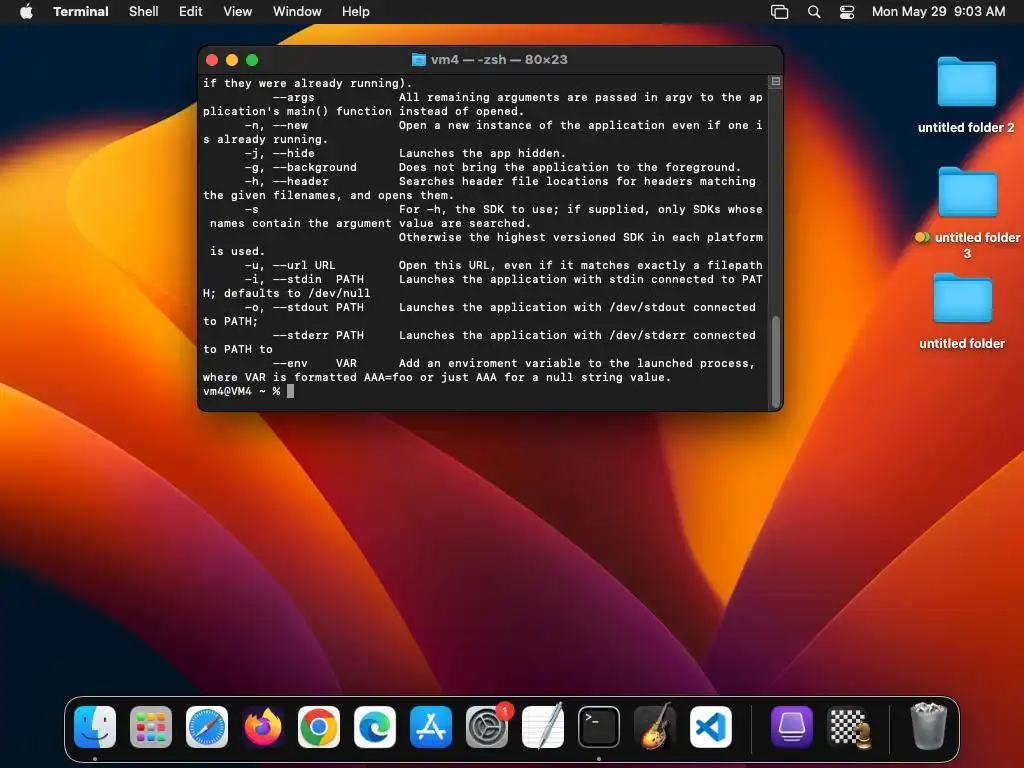Click the '--header' option text
The width and height of the screenshot is (1024, 768).
pos(300,182)
